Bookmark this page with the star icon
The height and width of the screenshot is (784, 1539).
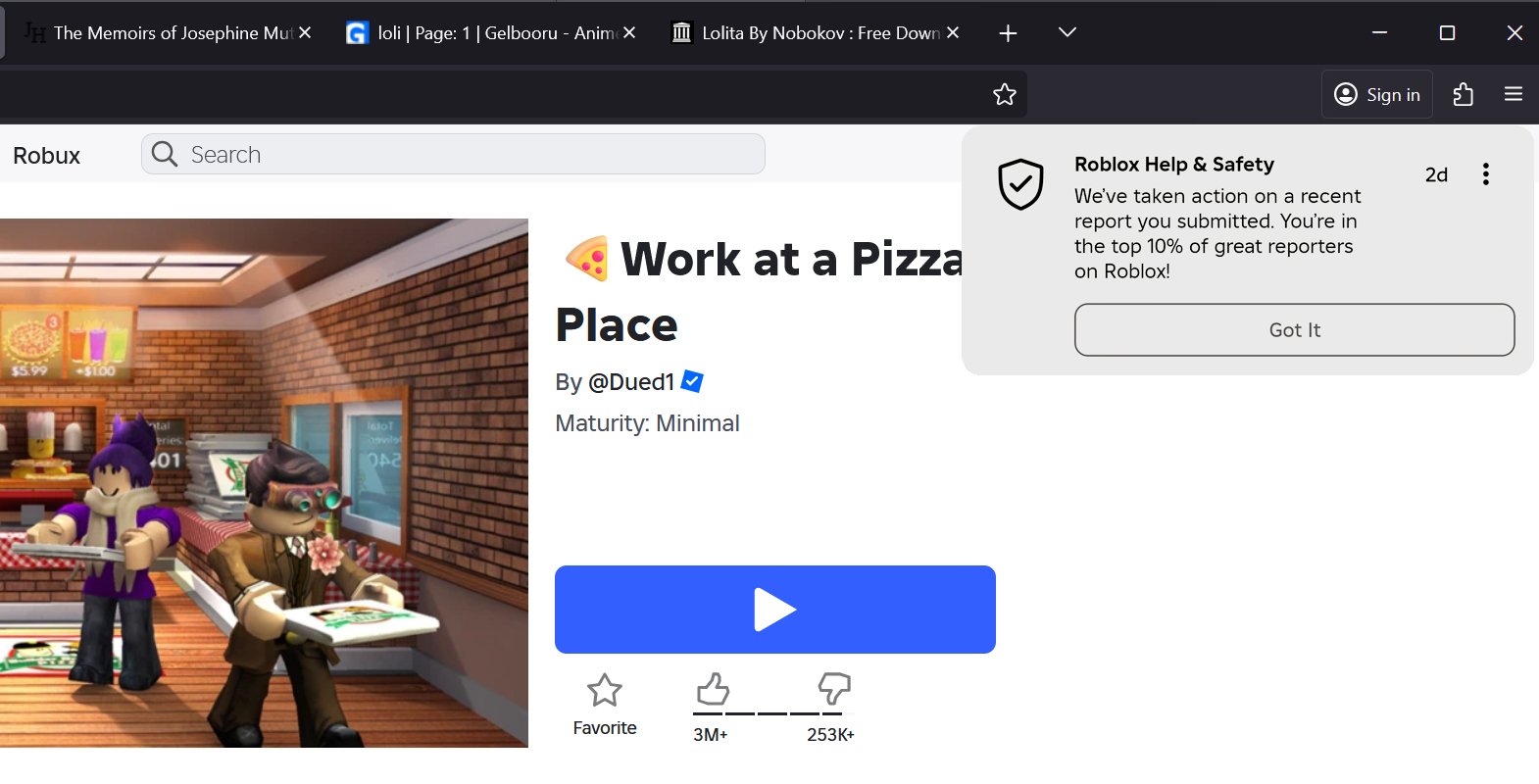(x=1005, y=94)
